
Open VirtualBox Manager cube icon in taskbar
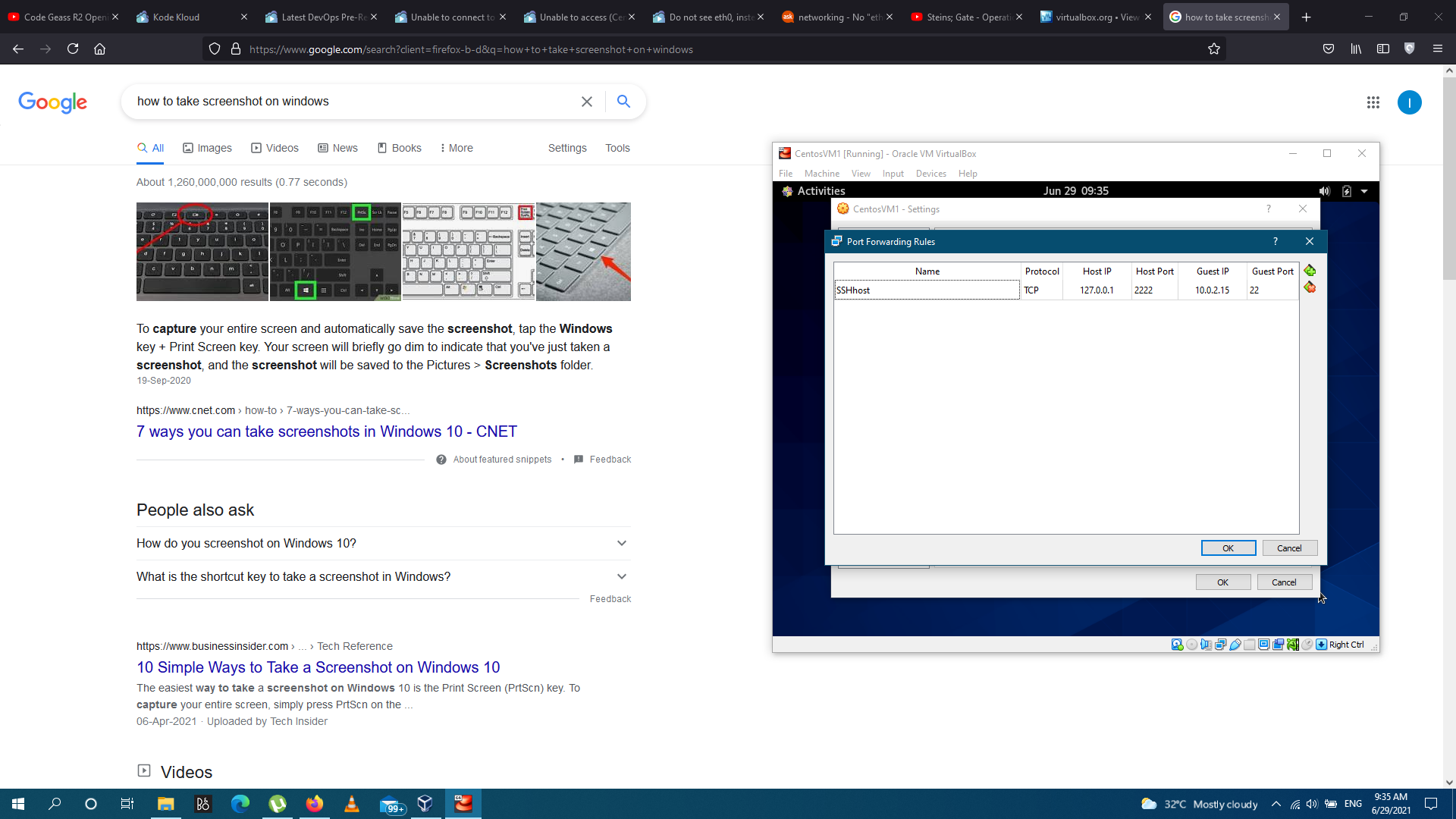click(x=425, y=804)
